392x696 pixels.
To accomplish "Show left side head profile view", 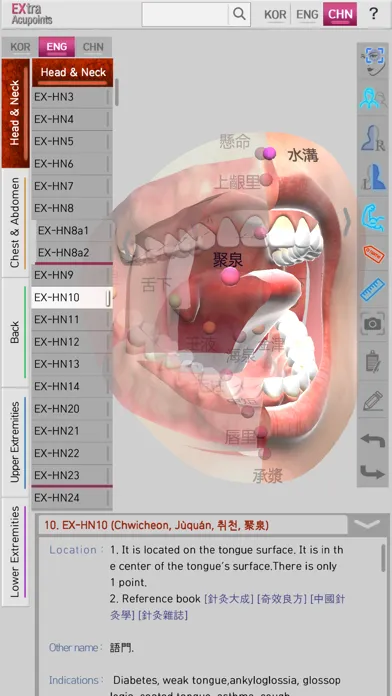I will tap(372, 177).
